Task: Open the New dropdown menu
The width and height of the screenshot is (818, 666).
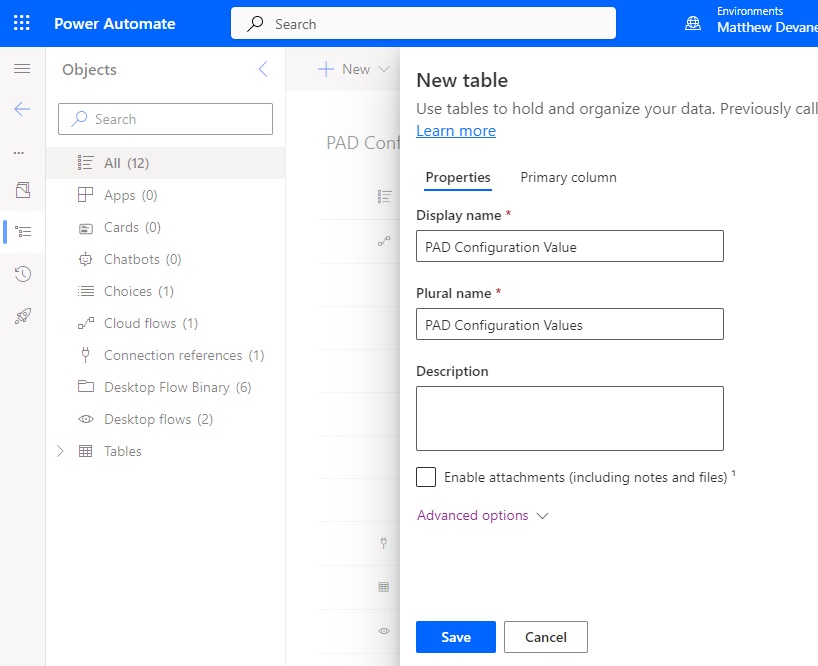Action: point(354,69)
